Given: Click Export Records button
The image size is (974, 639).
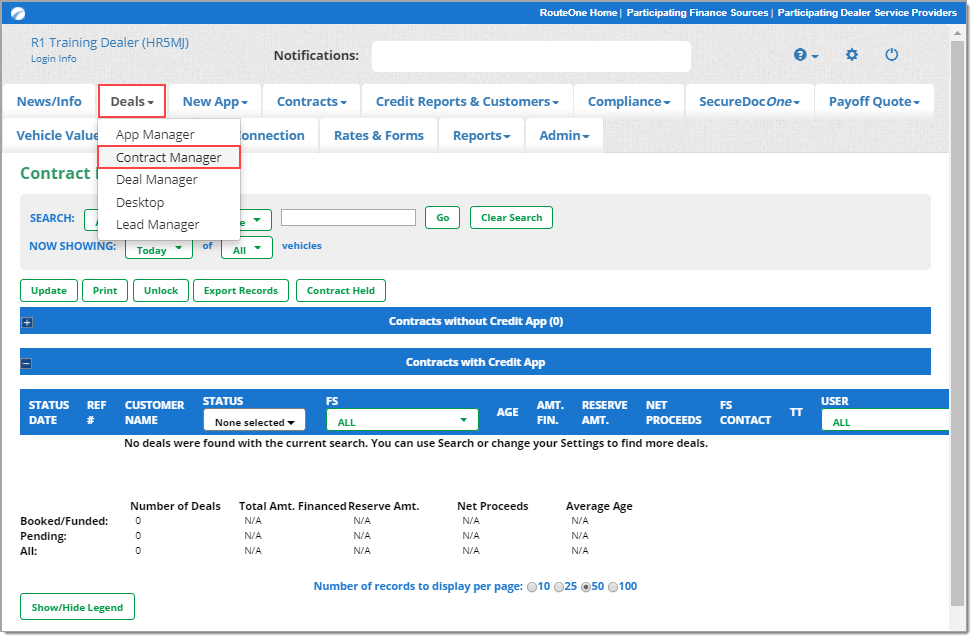Looking at the screenshot, I should pyautogui.click(x=241, y=291).
